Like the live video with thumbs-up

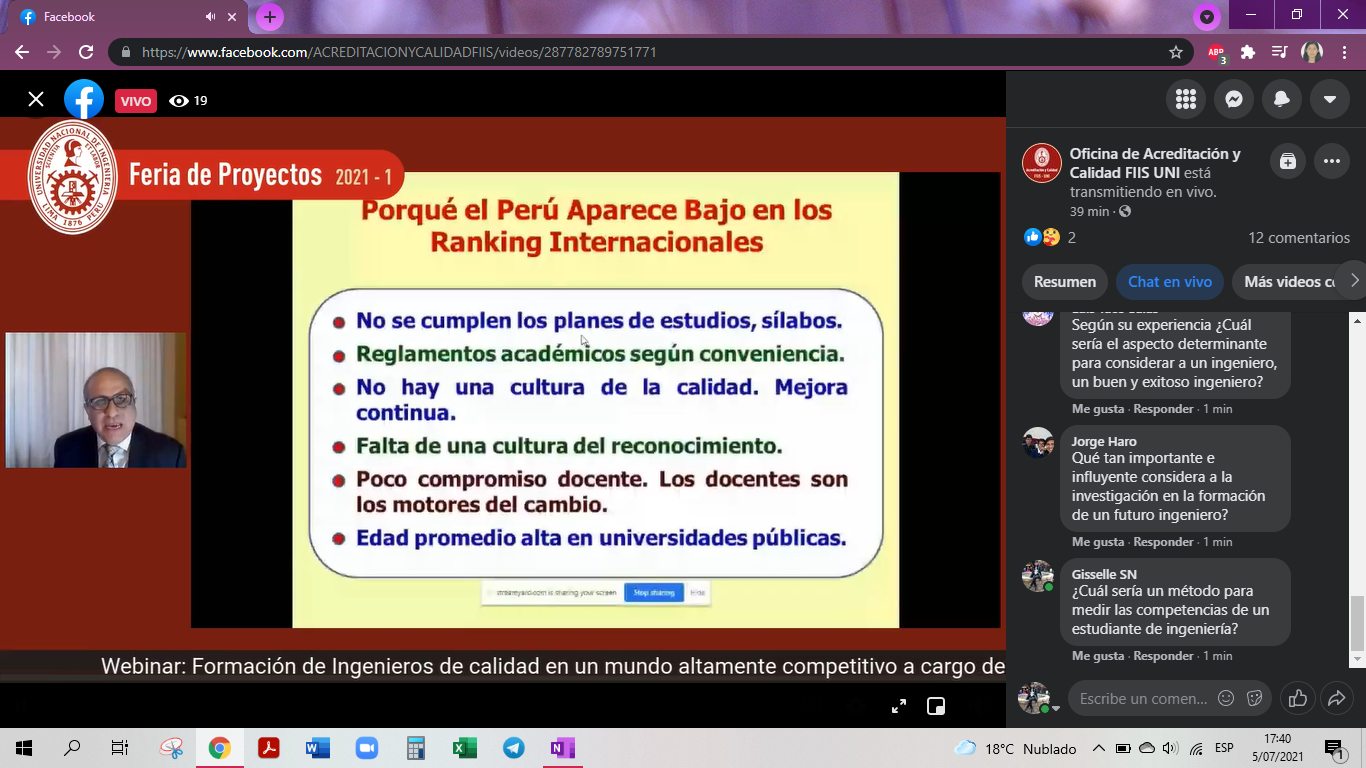tap(1298, 699)
